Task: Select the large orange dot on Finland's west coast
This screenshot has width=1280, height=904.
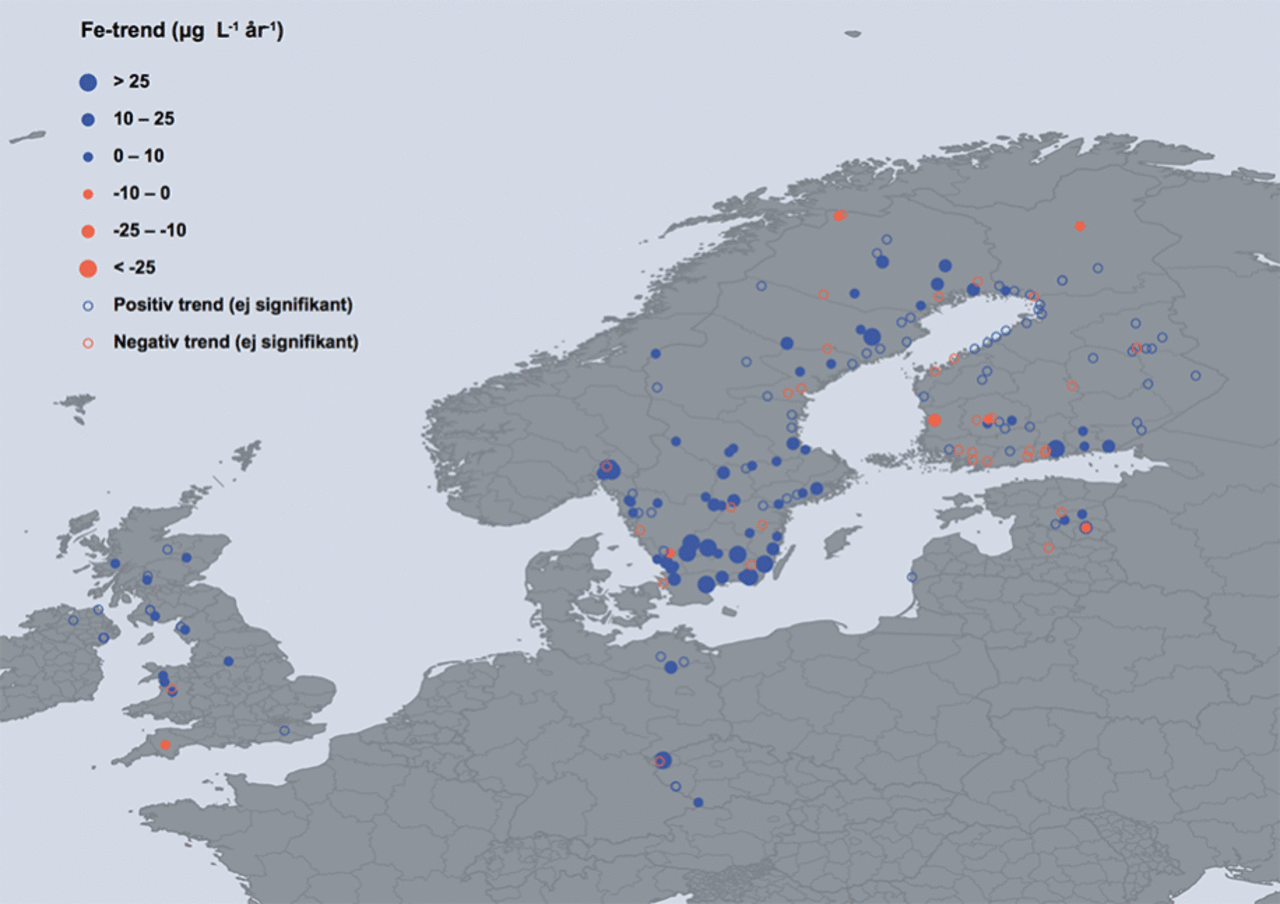Action: pos(934,421)
